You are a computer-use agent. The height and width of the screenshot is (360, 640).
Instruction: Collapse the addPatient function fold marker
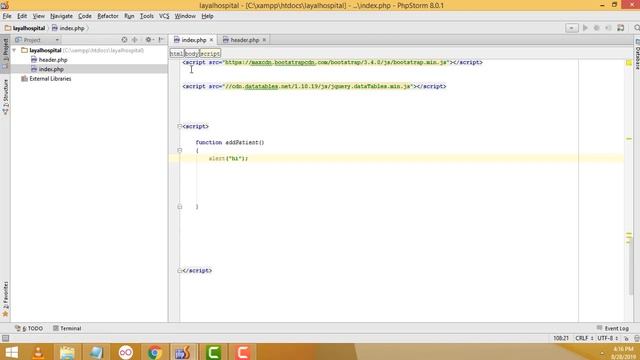(x=180, y=151)
